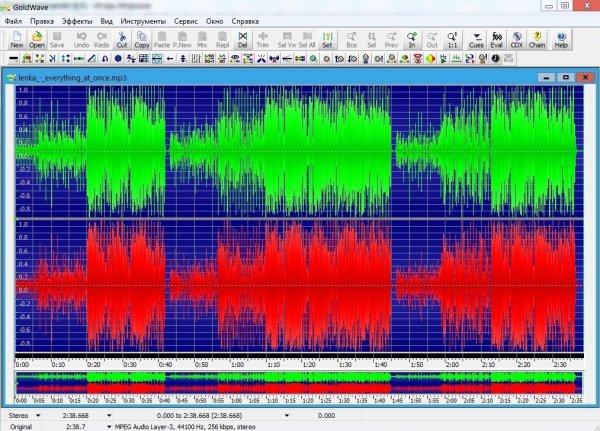The height and width of the screenshot is (431, 600).
Task: Click the Paste toolbar button
Action: [x=162, y=39]
